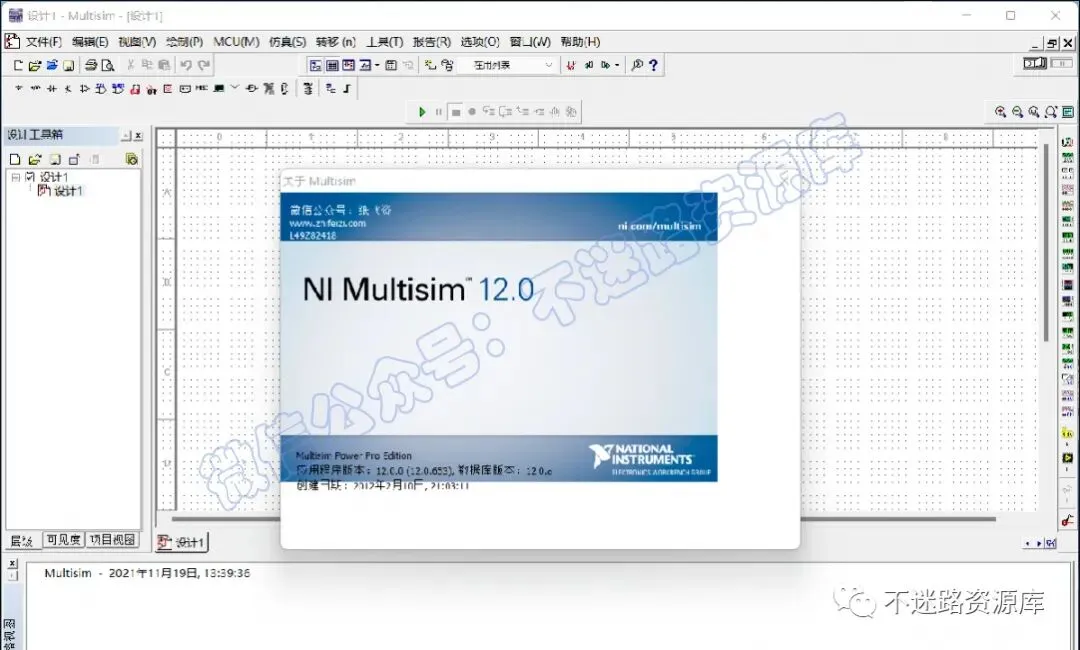Zoom in on the schematic sheet

pyautogui.click(x=1001, y=112)
